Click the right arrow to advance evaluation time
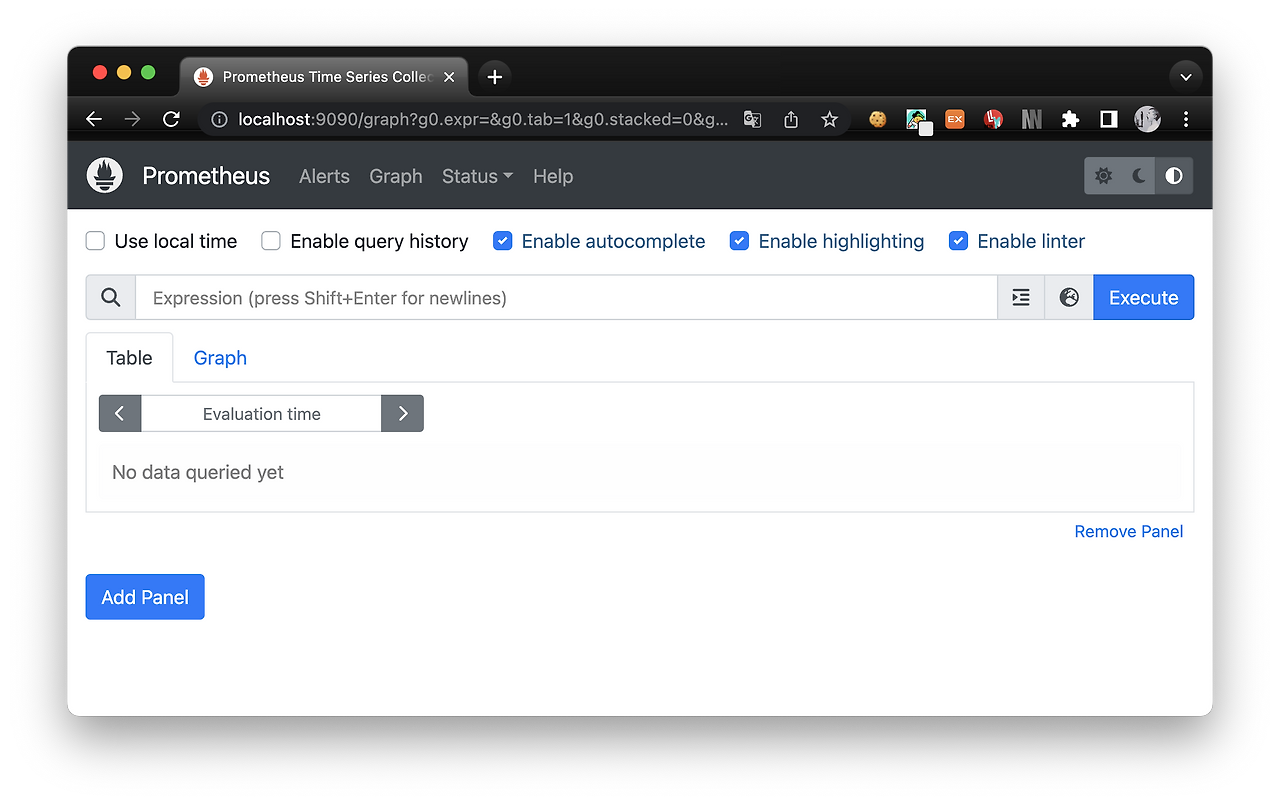The image size is (1280, 805). [x=402, y=413]
